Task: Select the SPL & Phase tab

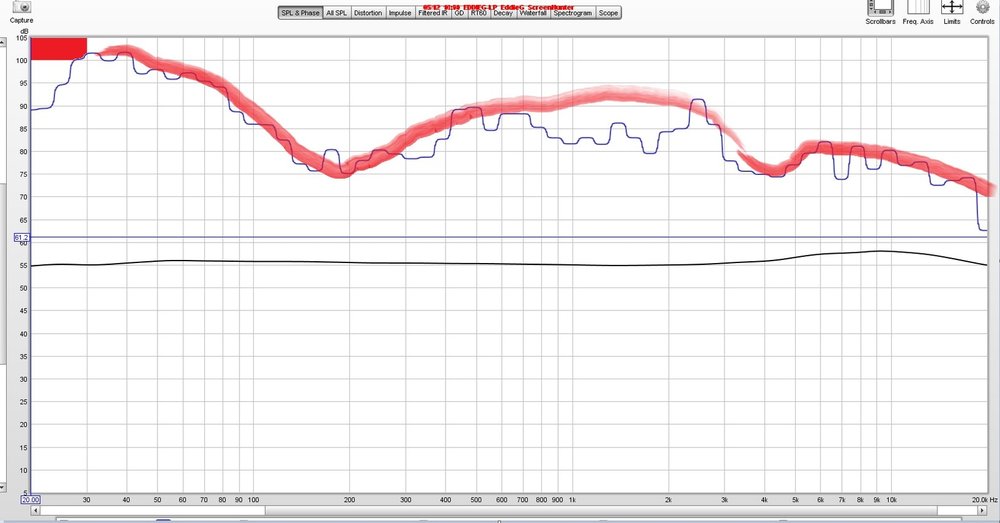Action: point(300,13)
